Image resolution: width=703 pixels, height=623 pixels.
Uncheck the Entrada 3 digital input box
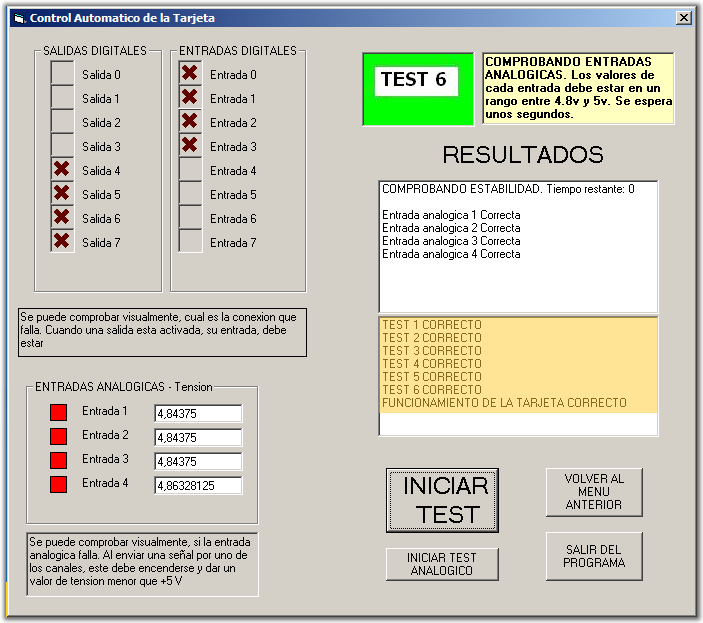pos(190,146)
